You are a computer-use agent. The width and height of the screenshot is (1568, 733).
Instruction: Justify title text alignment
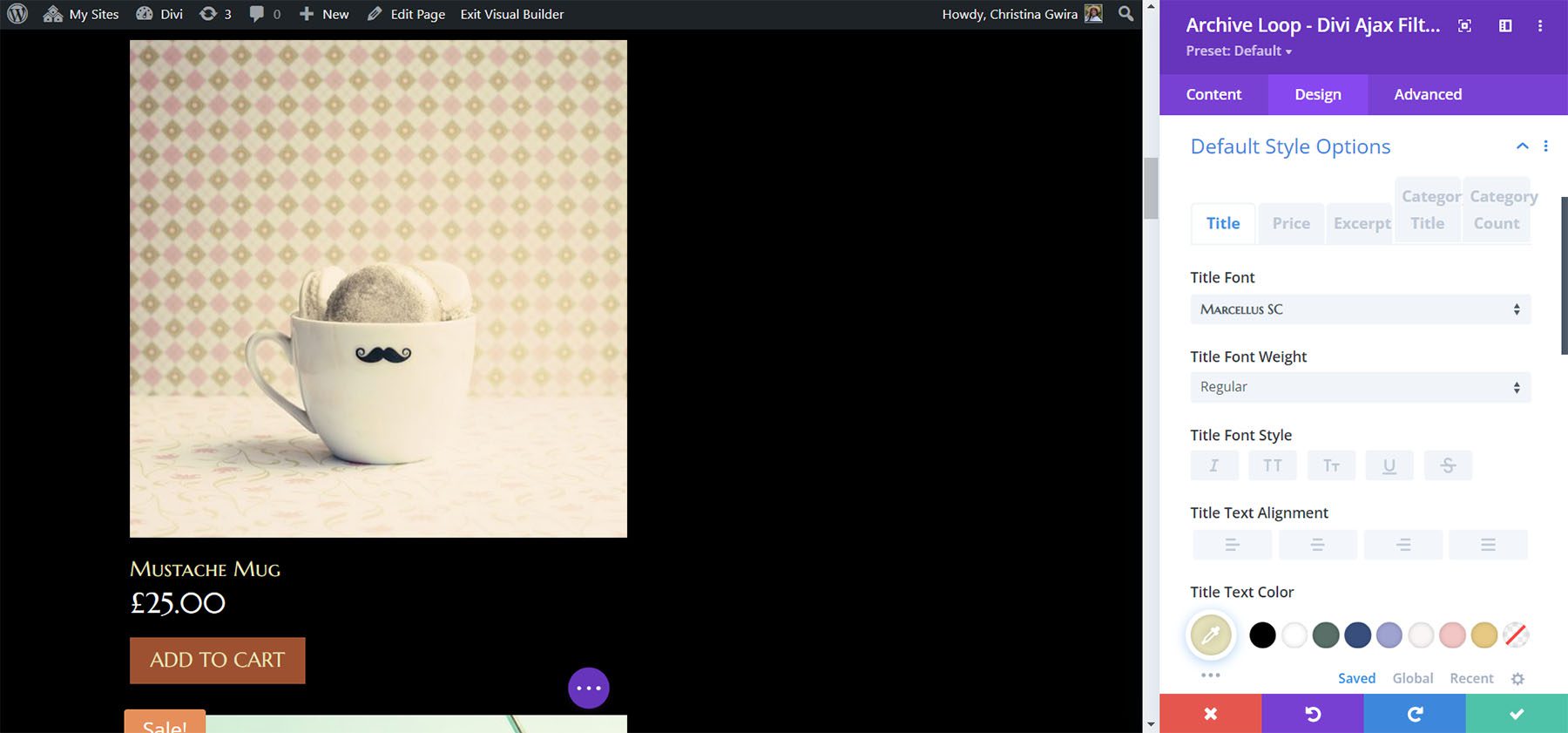(1488, 545)
